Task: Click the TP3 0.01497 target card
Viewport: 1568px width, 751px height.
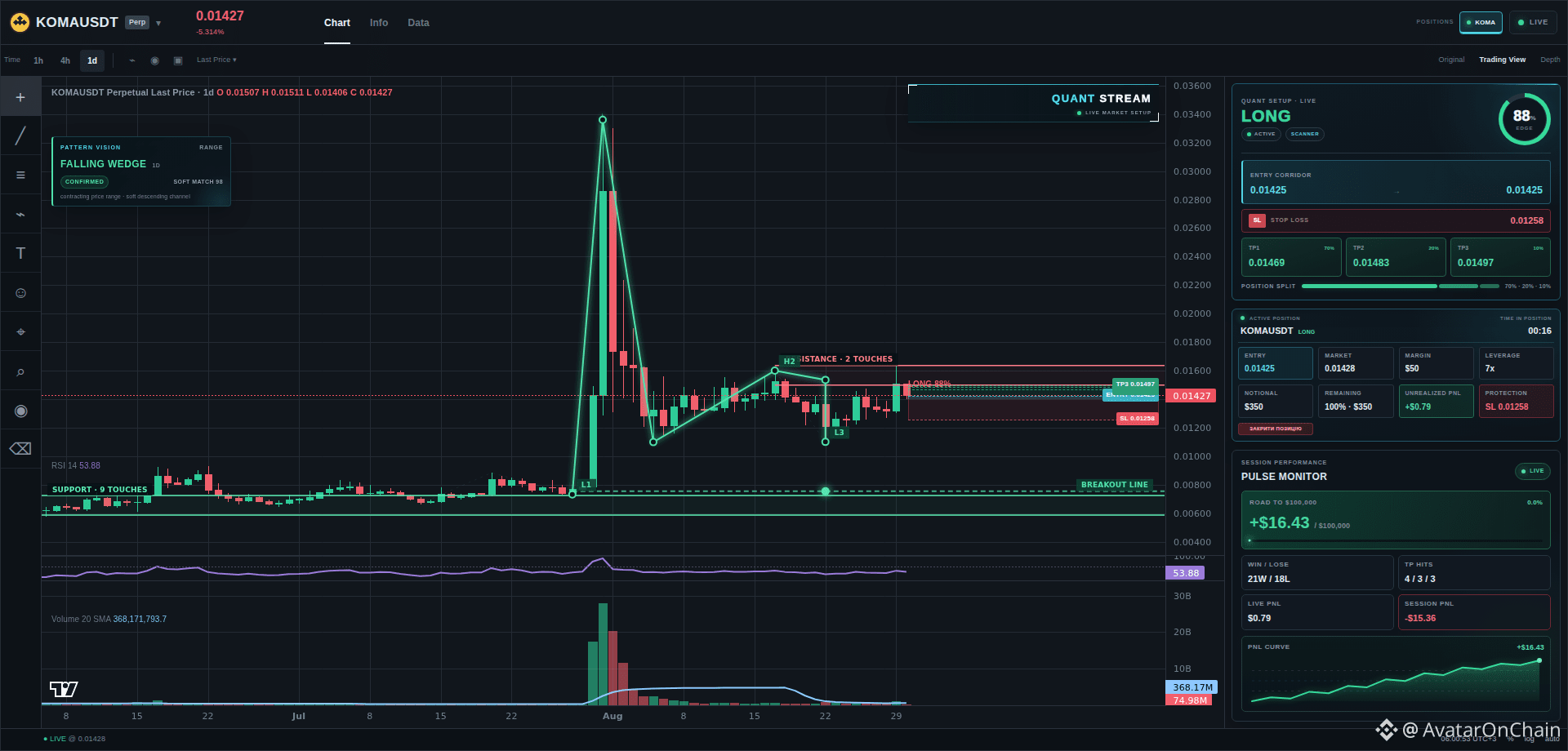Action: tap(1500, 256)
